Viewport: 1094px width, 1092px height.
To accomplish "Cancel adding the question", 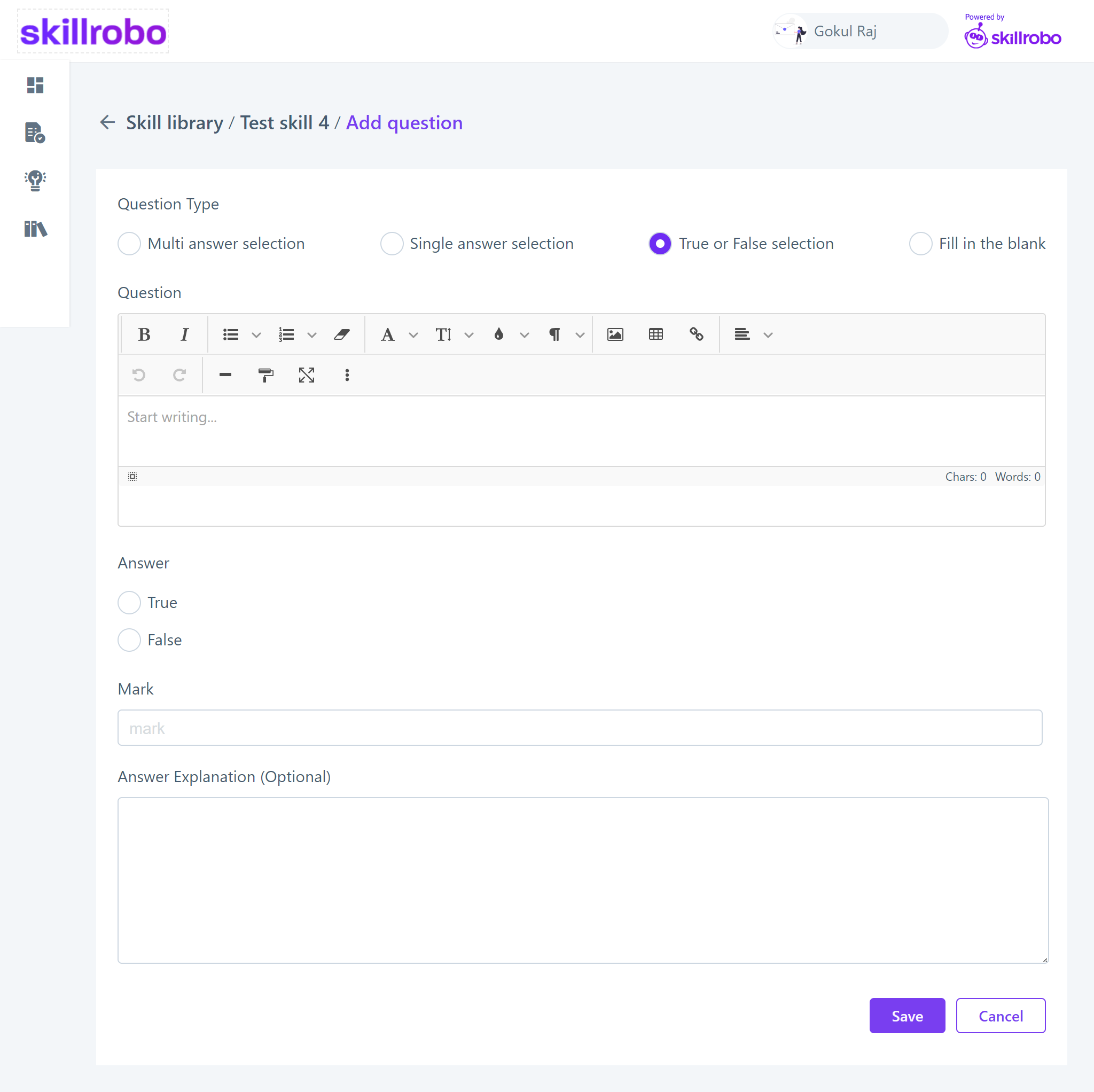I will pyautogui.click(x=1000, y=1016).
